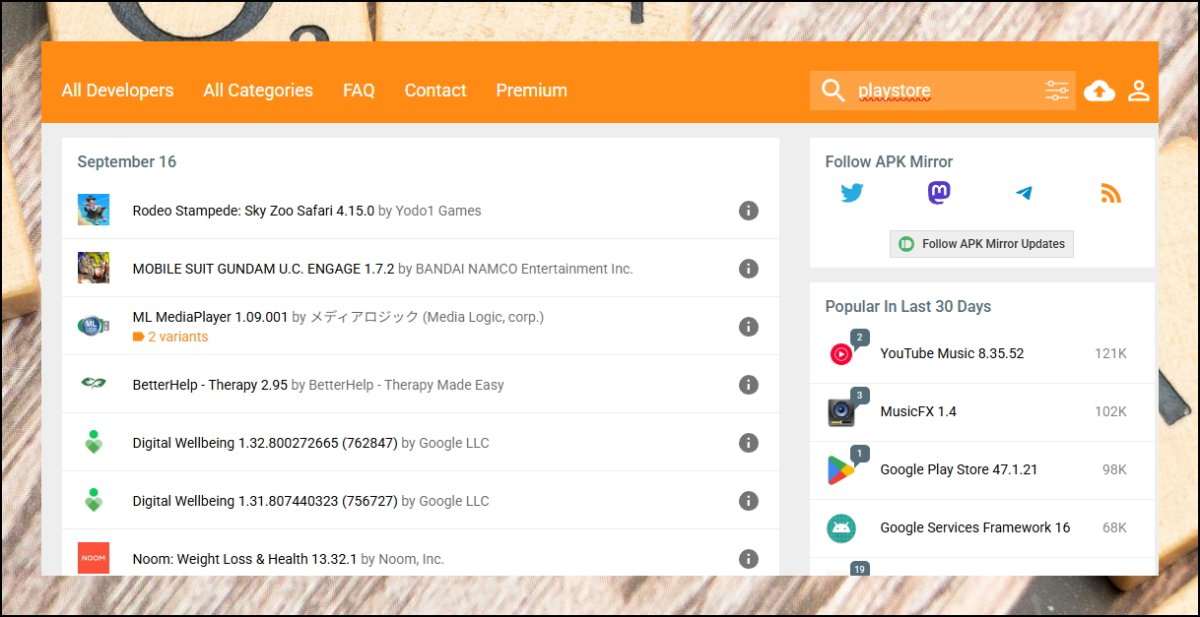Click the Popular In Last 30 Days heading
Screen dimensions: 1200x617
click(908, 307)
